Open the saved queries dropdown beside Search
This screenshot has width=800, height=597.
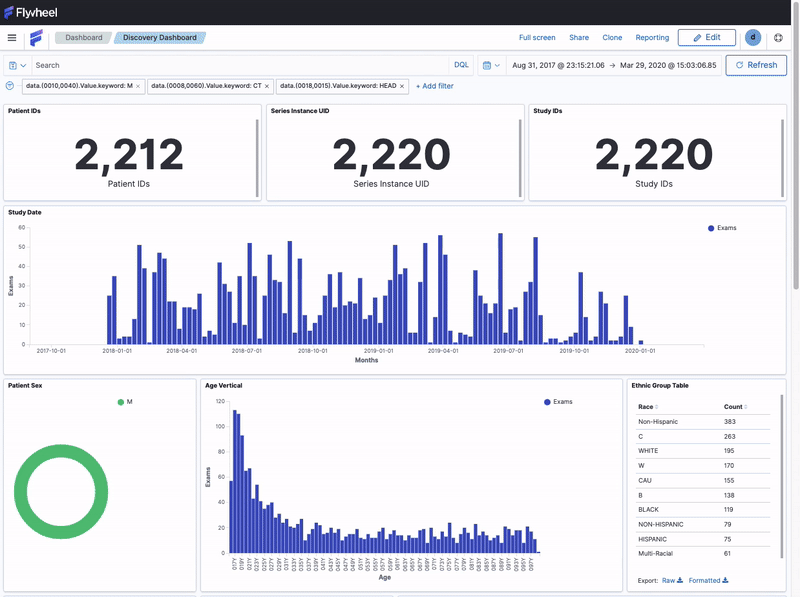click(x=17, y=65)
